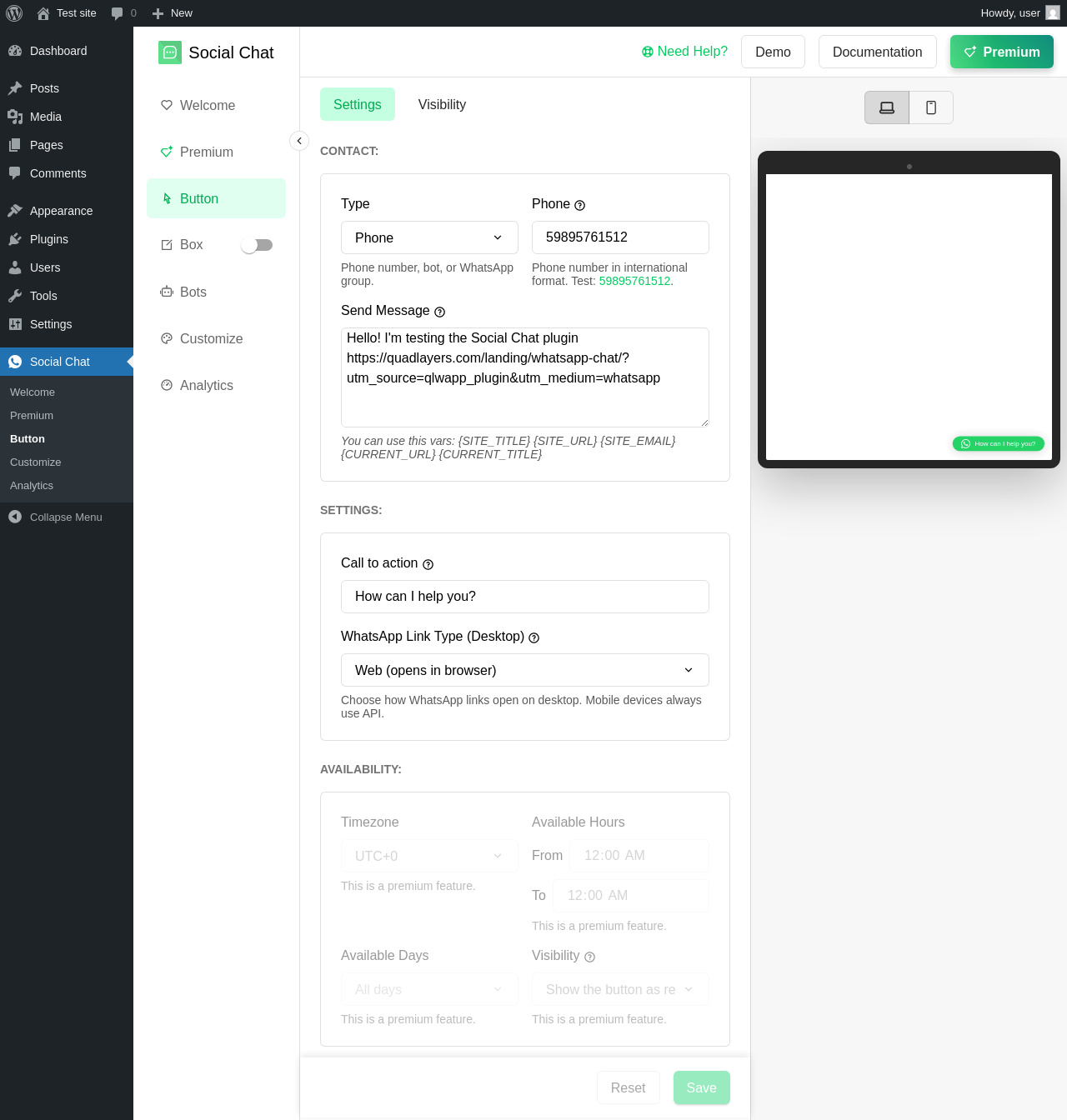Viewport: 1067px width, 1120px height.
Task: Open Tools in WordPress admin menu
Action: [x=67, y=296]
